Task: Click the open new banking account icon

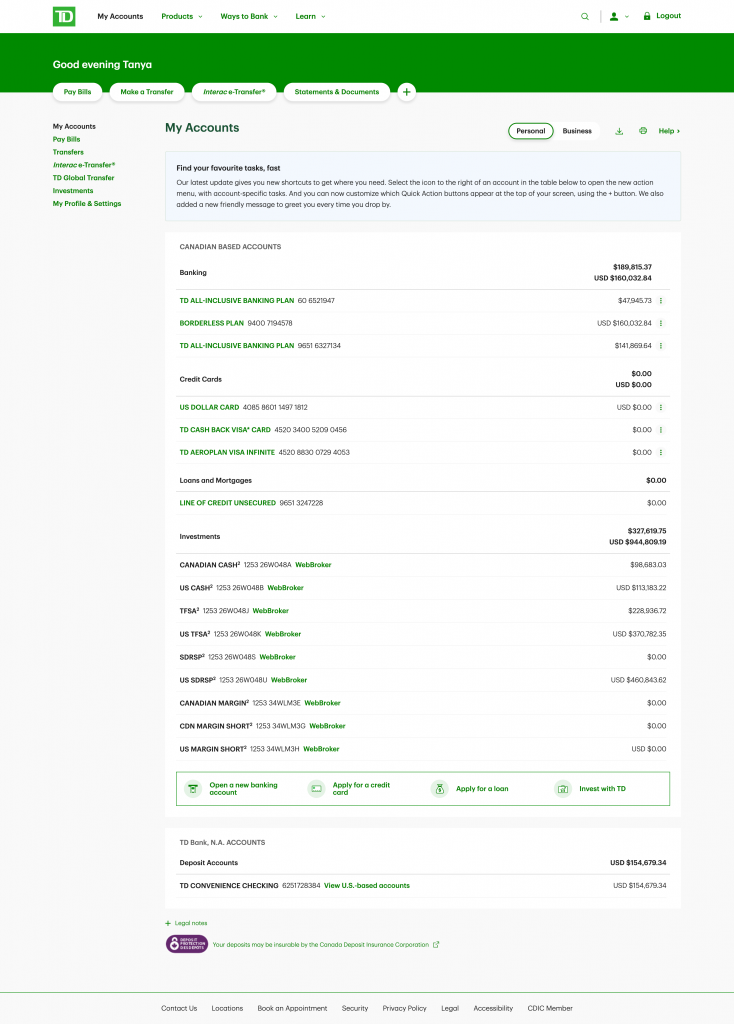Action: [x=193, y=789]
